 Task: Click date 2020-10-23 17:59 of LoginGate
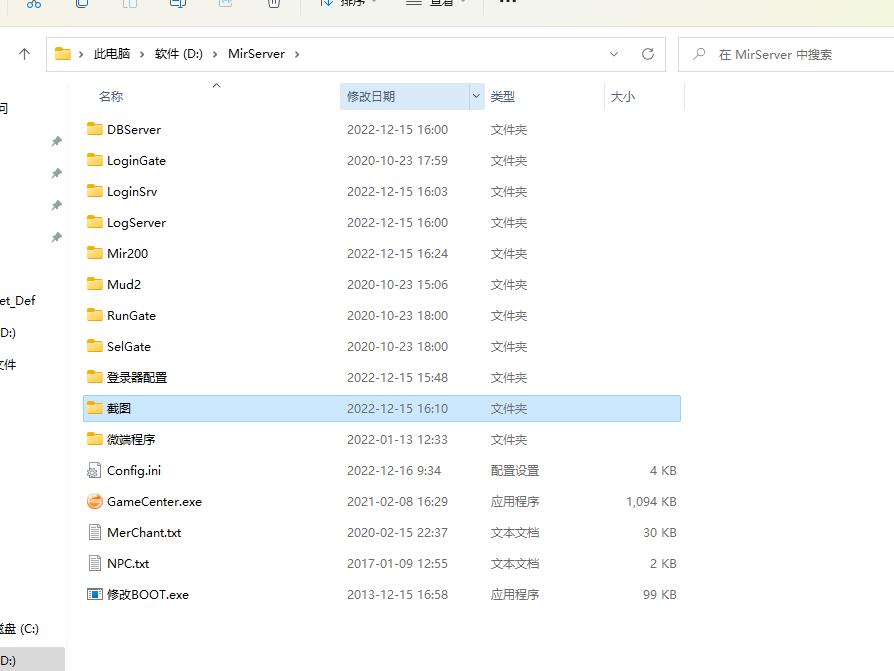pyautogui.click(x=397, y=160)
